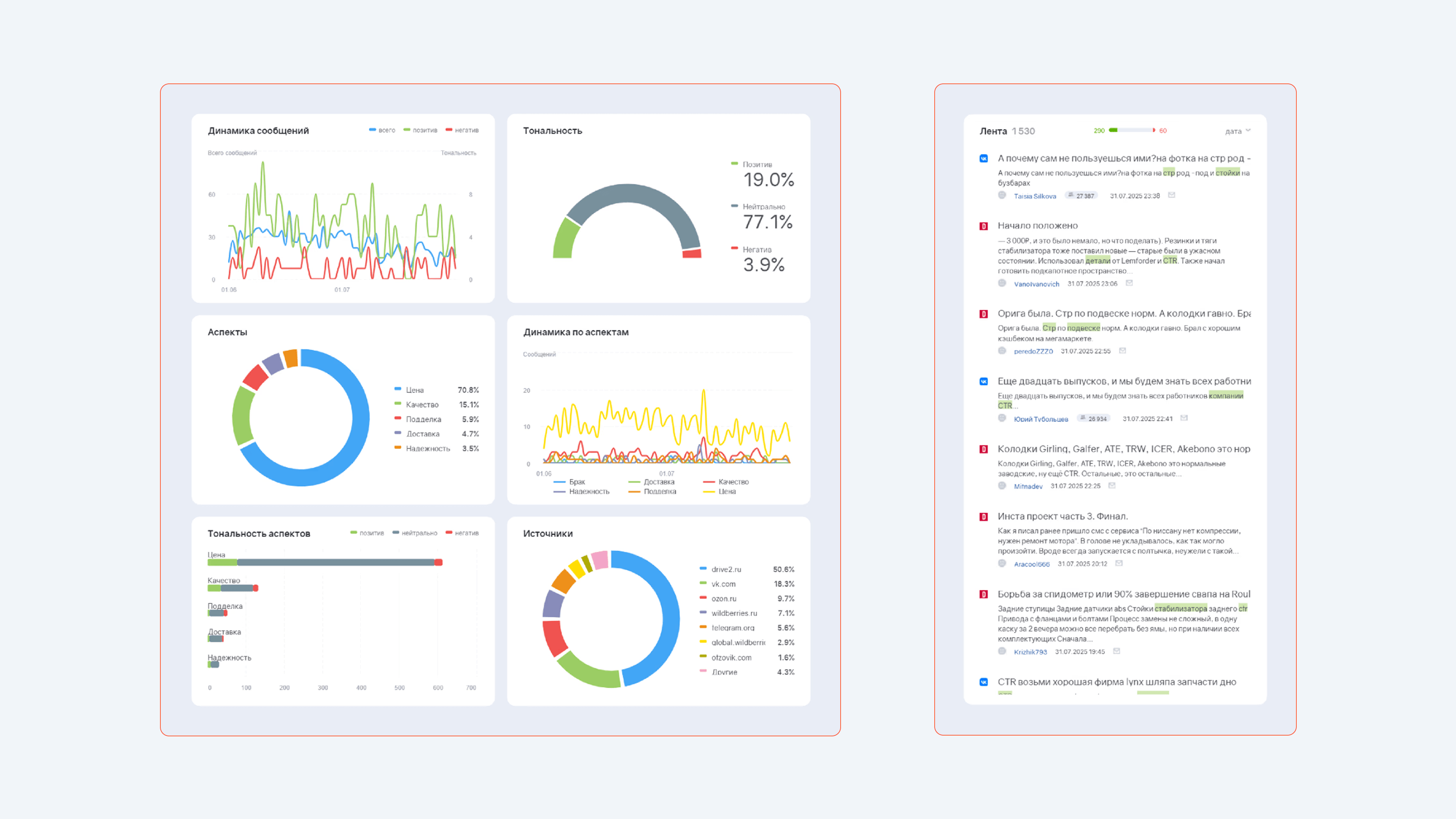Click VK icon beside 'CTR возьми хорошая фирма'
Viewport: 1456px width, 819px height.
coord(984,682)
